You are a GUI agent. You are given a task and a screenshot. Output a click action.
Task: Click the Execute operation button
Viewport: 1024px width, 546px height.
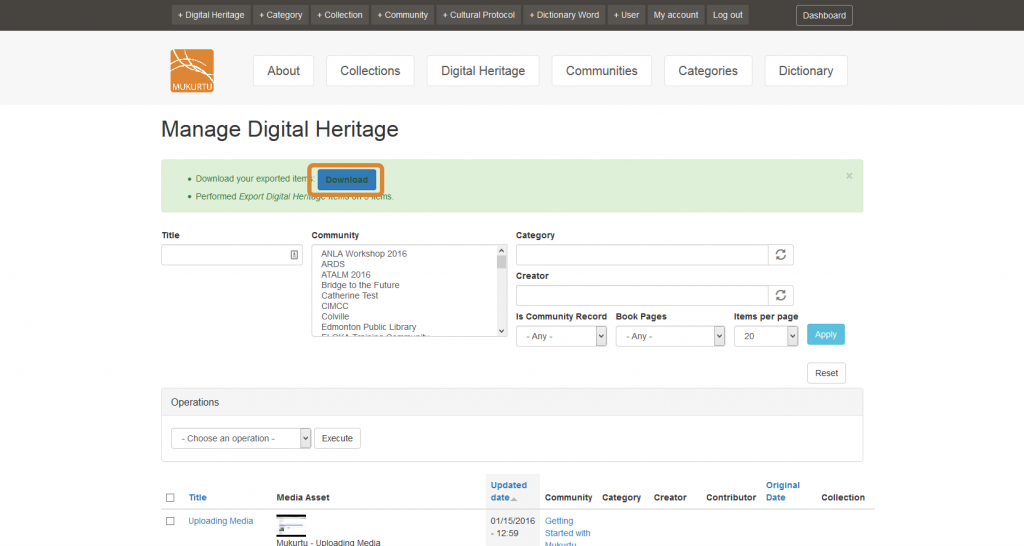[337, 438]
